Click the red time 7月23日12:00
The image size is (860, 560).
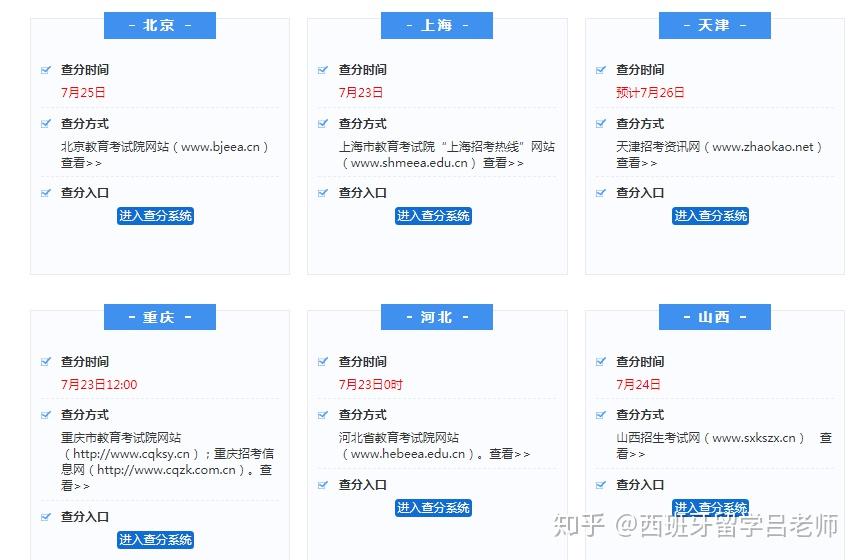(x=99, y=384)
